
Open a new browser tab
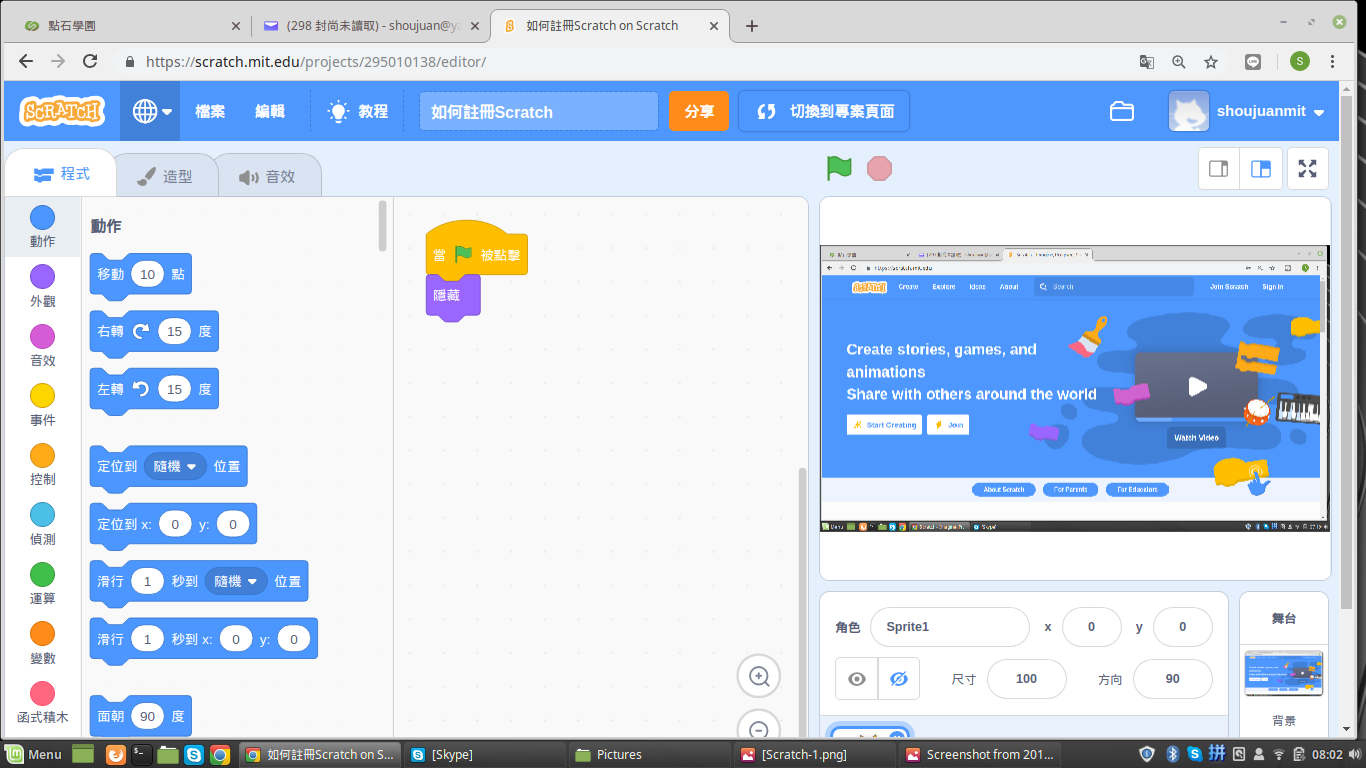[752, 26]
